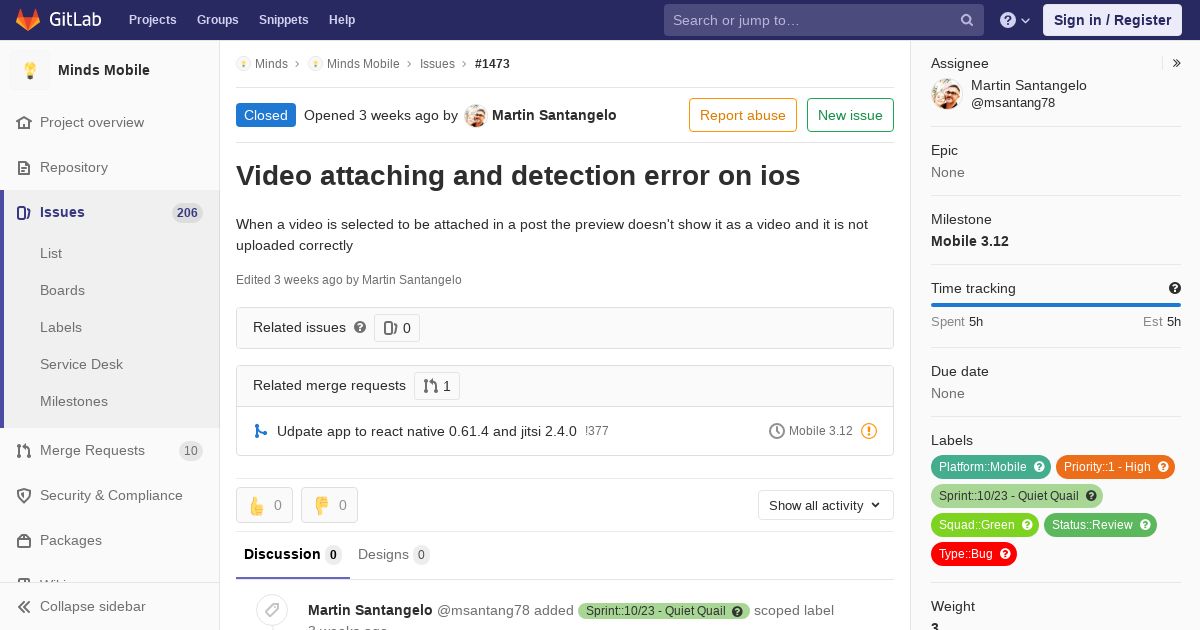The image size is (1200, 630).
Task: Click Martin Santangelo's author avatar
Action: (476, 116)
